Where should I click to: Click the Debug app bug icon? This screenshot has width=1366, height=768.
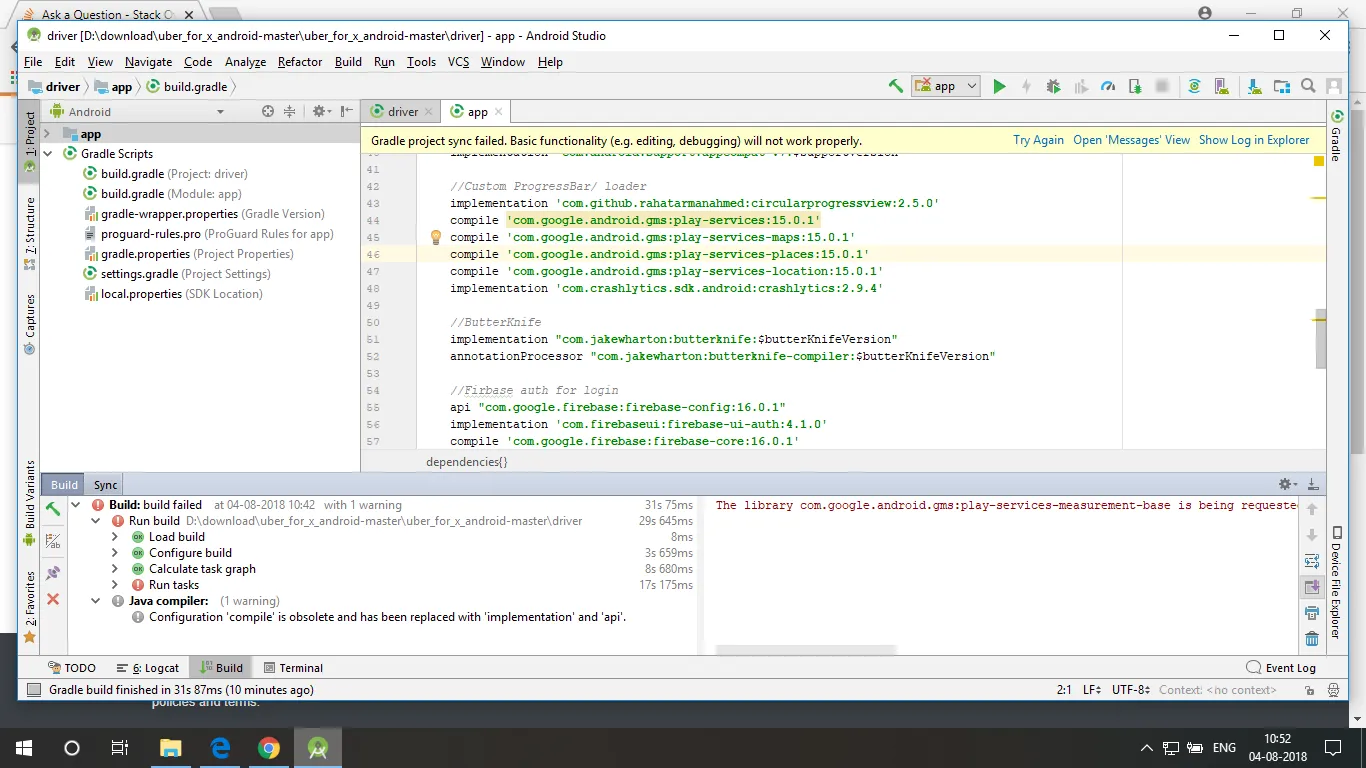(1053, 87)
